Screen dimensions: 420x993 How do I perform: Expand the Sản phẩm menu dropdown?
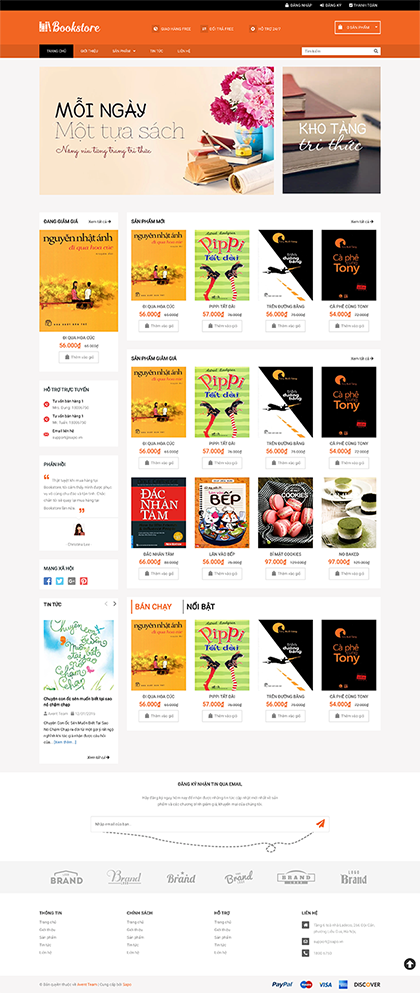[x=124, y=51]
